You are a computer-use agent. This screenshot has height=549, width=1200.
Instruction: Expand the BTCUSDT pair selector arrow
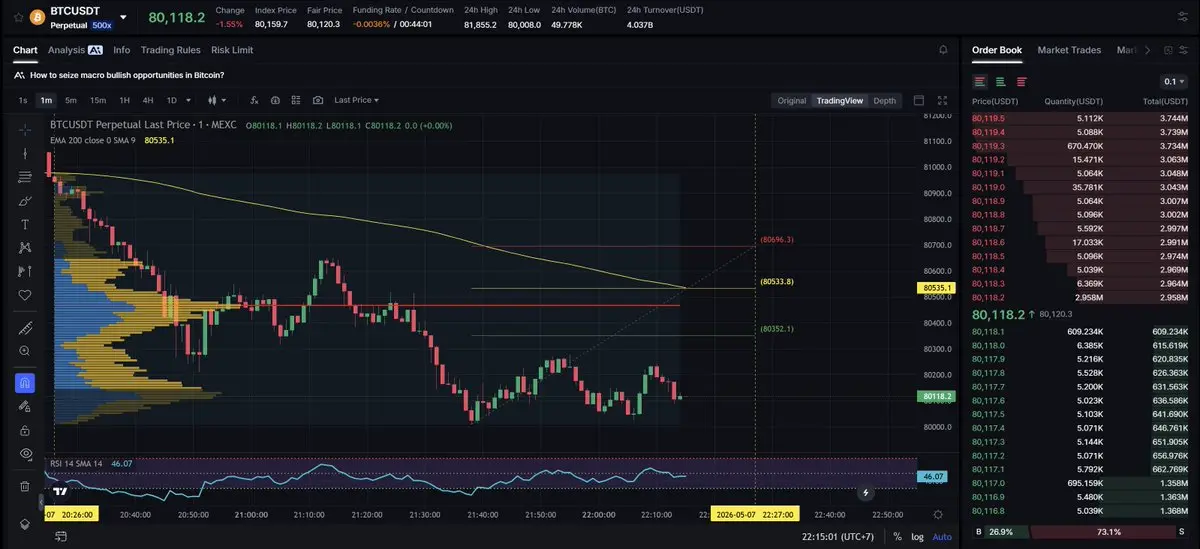tap(123, 18)
